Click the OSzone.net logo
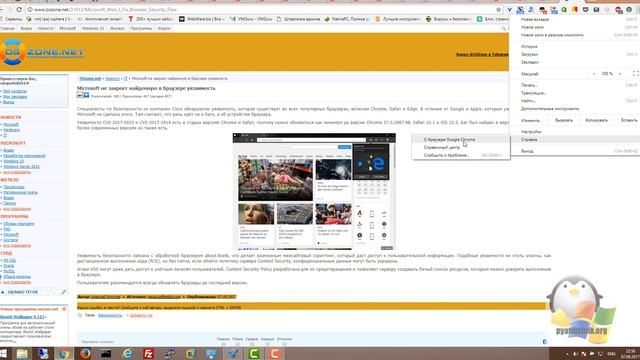 click(42, 52)
